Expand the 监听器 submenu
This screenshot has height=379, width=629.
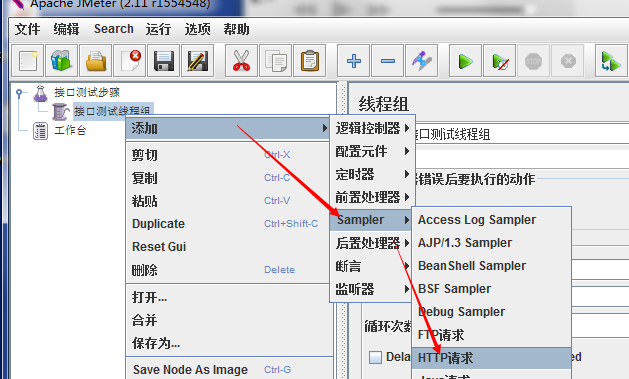372,289
